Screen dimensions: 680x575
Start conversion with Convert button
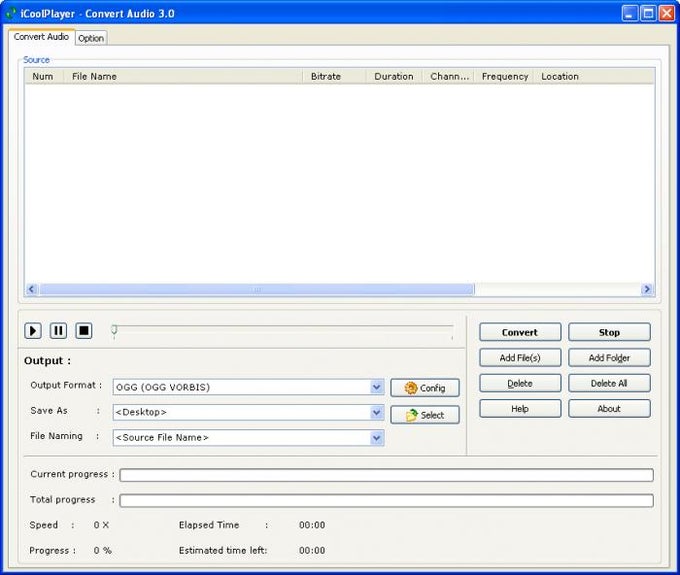tap(520, 332)
